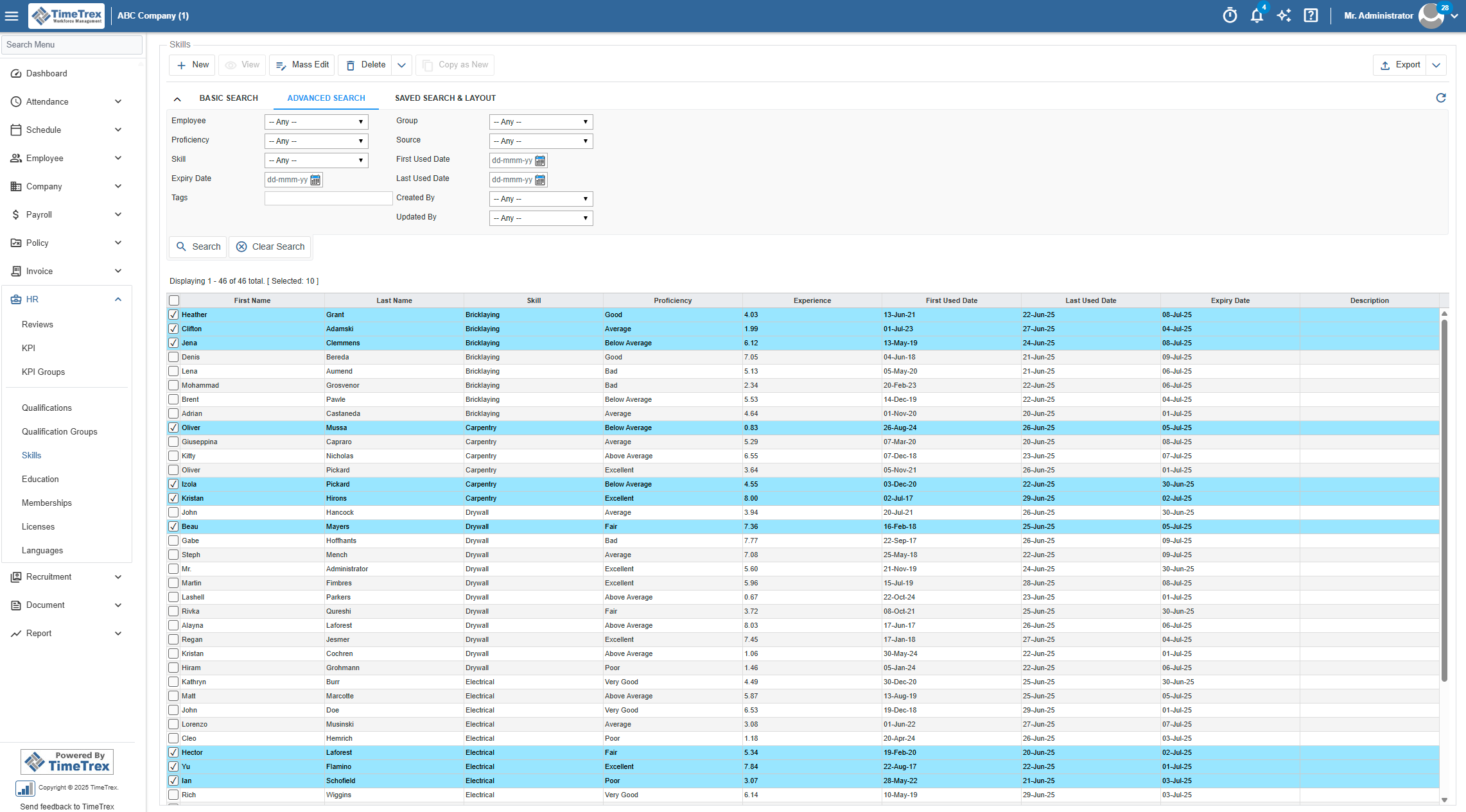
Task: Open the Saved Search & Layout tab
Action: (445, 98)
